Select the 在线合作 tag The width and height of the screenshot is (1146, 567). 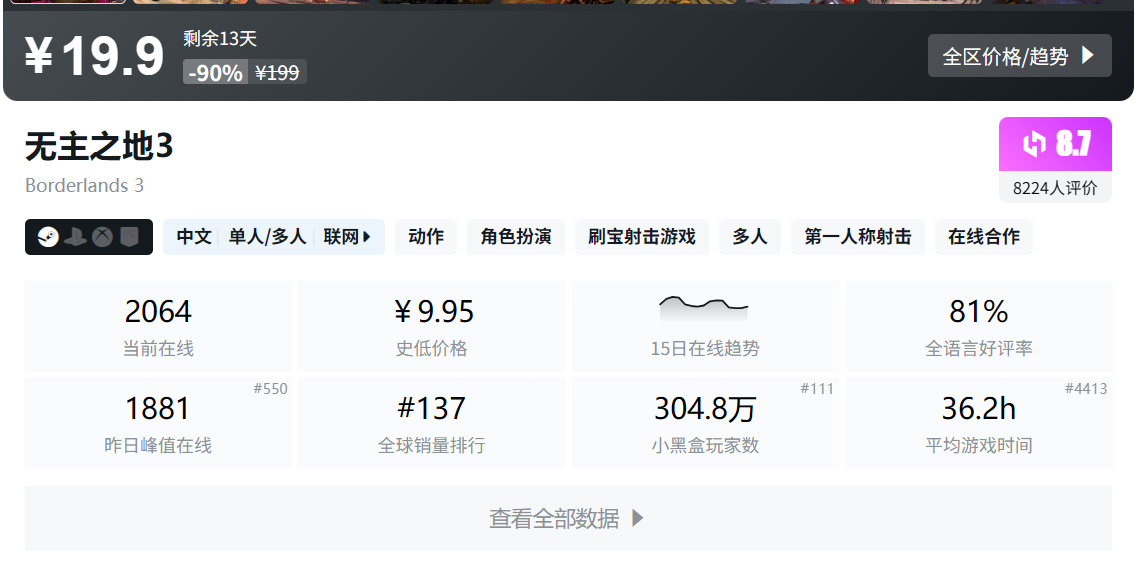pyautogui.click(x=984, y=237)
